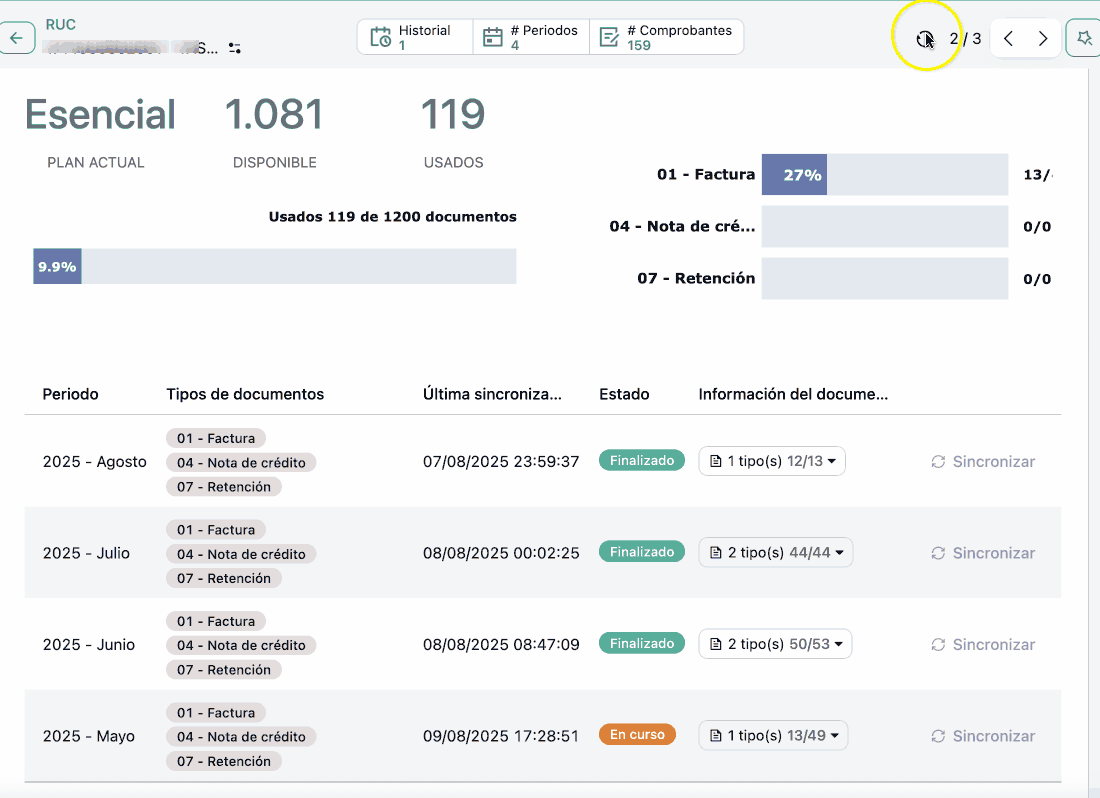
Task: Expand the 2 tipo(s) 50/53 dropdown for Junio
Action: pos(775,644)
